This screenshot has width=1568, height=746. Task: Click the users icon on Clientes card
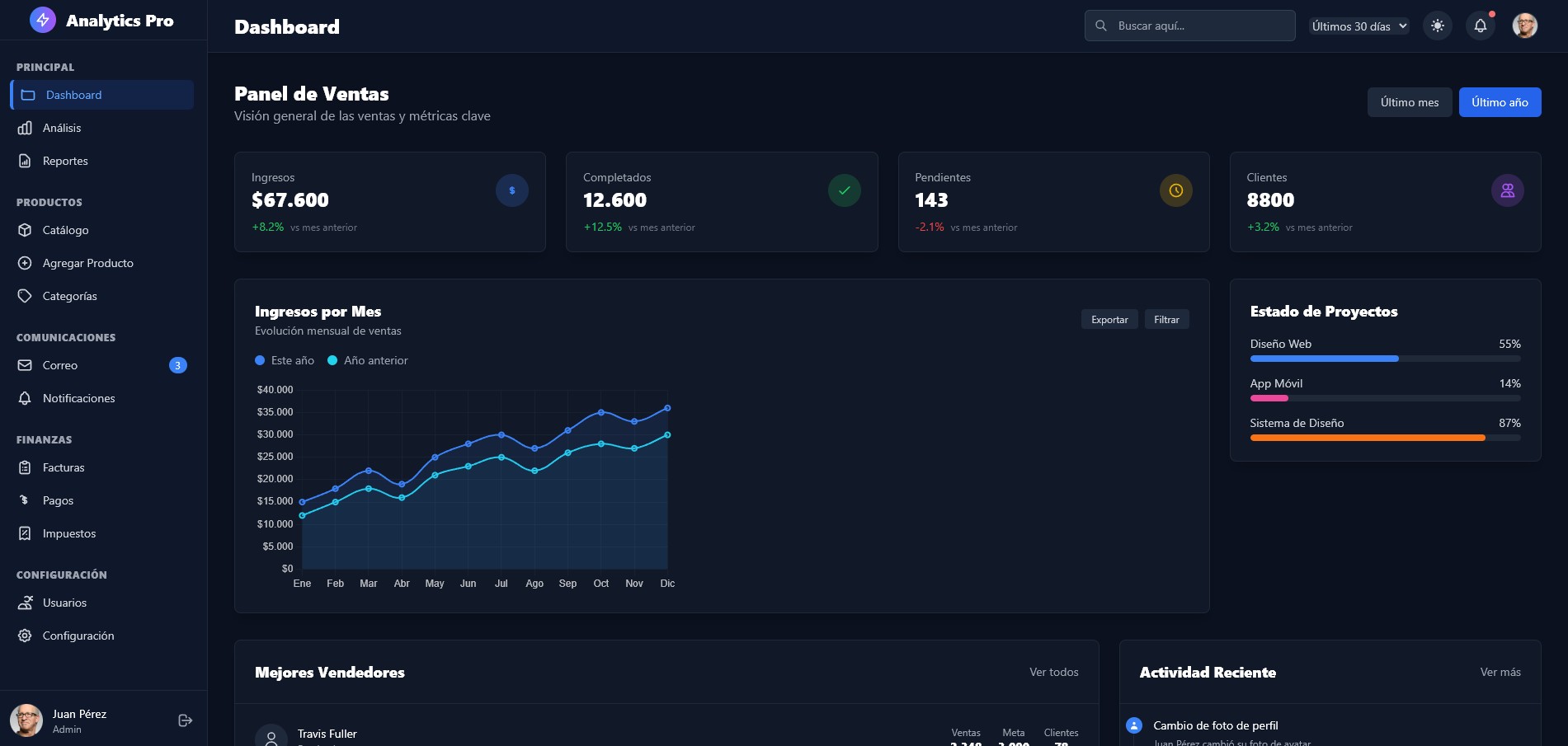(1507, 190)
